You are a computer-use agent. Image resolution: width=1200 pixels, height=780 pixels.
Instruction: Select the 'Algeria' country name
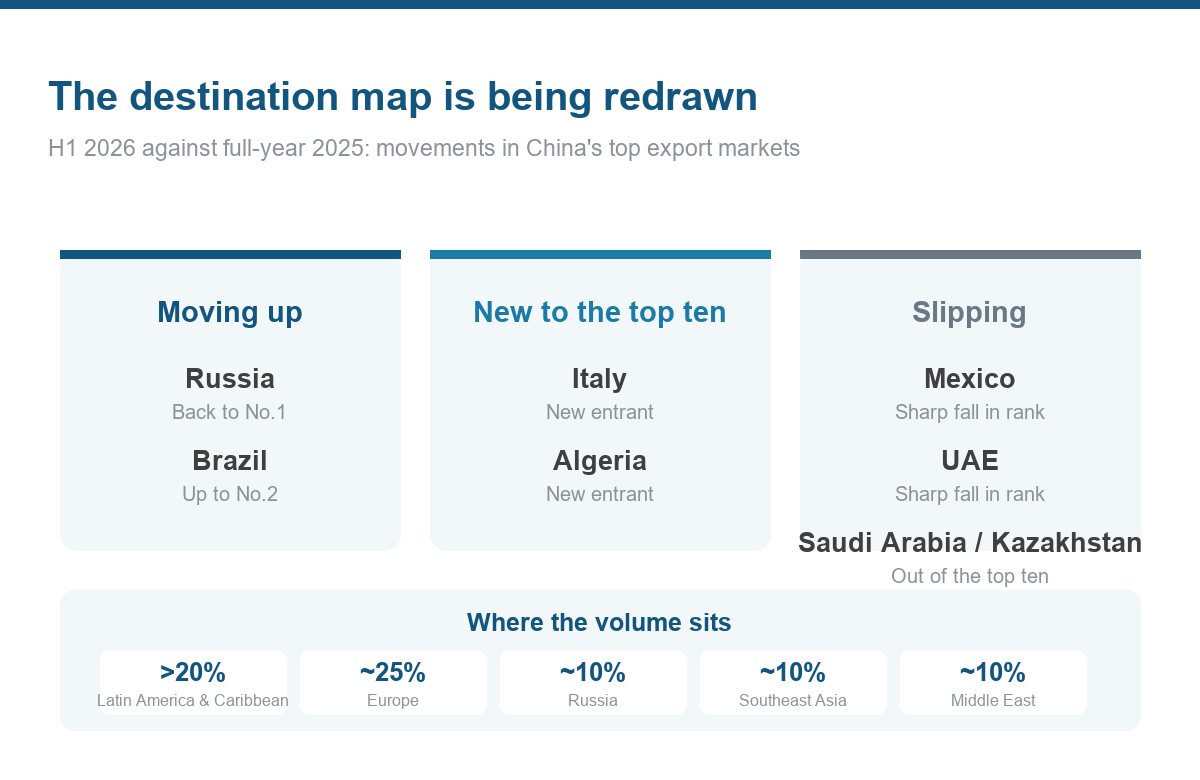pos(600,461)
